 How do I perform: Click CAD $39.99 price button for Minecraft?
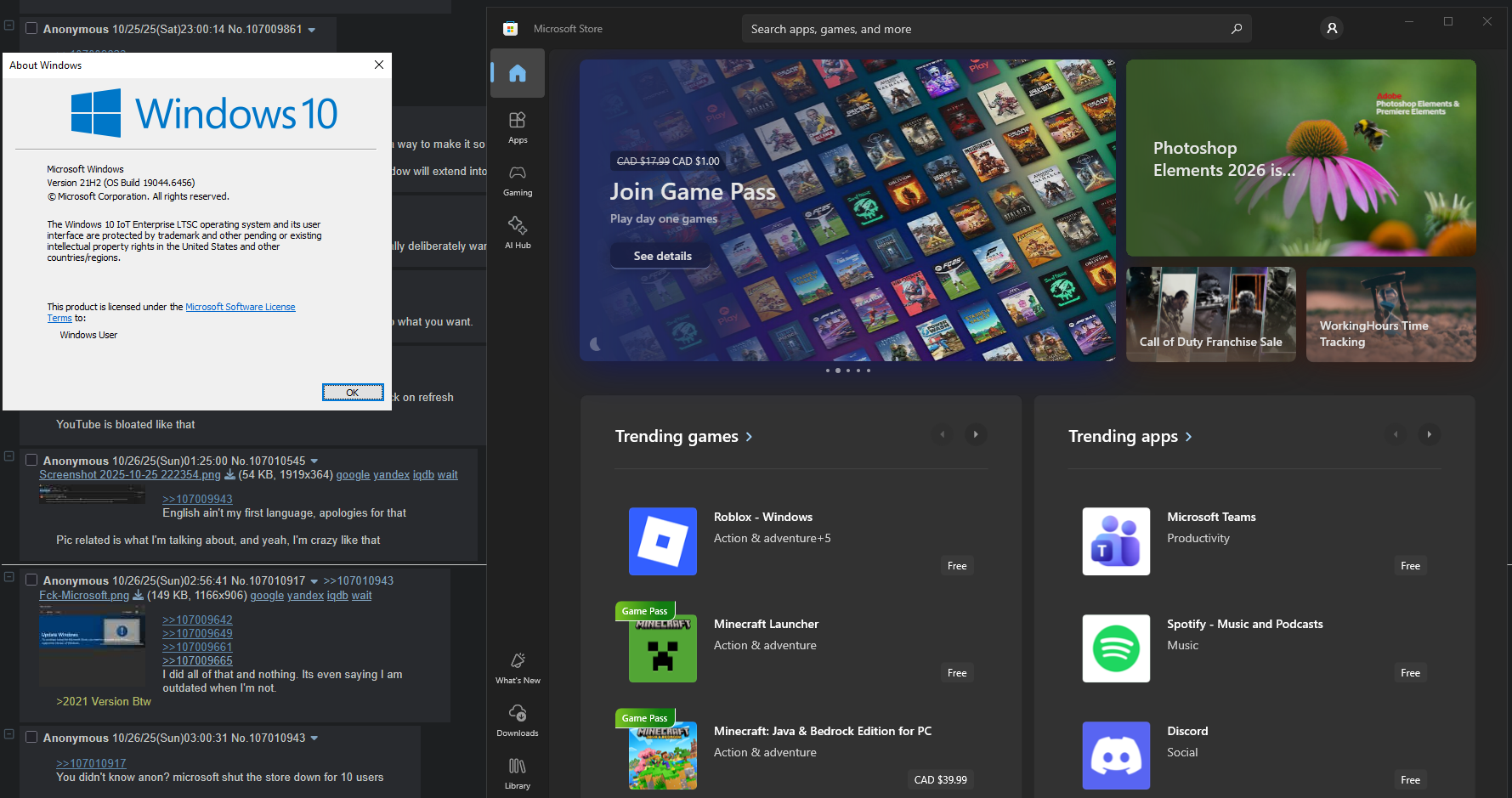(x=940, y=779)
